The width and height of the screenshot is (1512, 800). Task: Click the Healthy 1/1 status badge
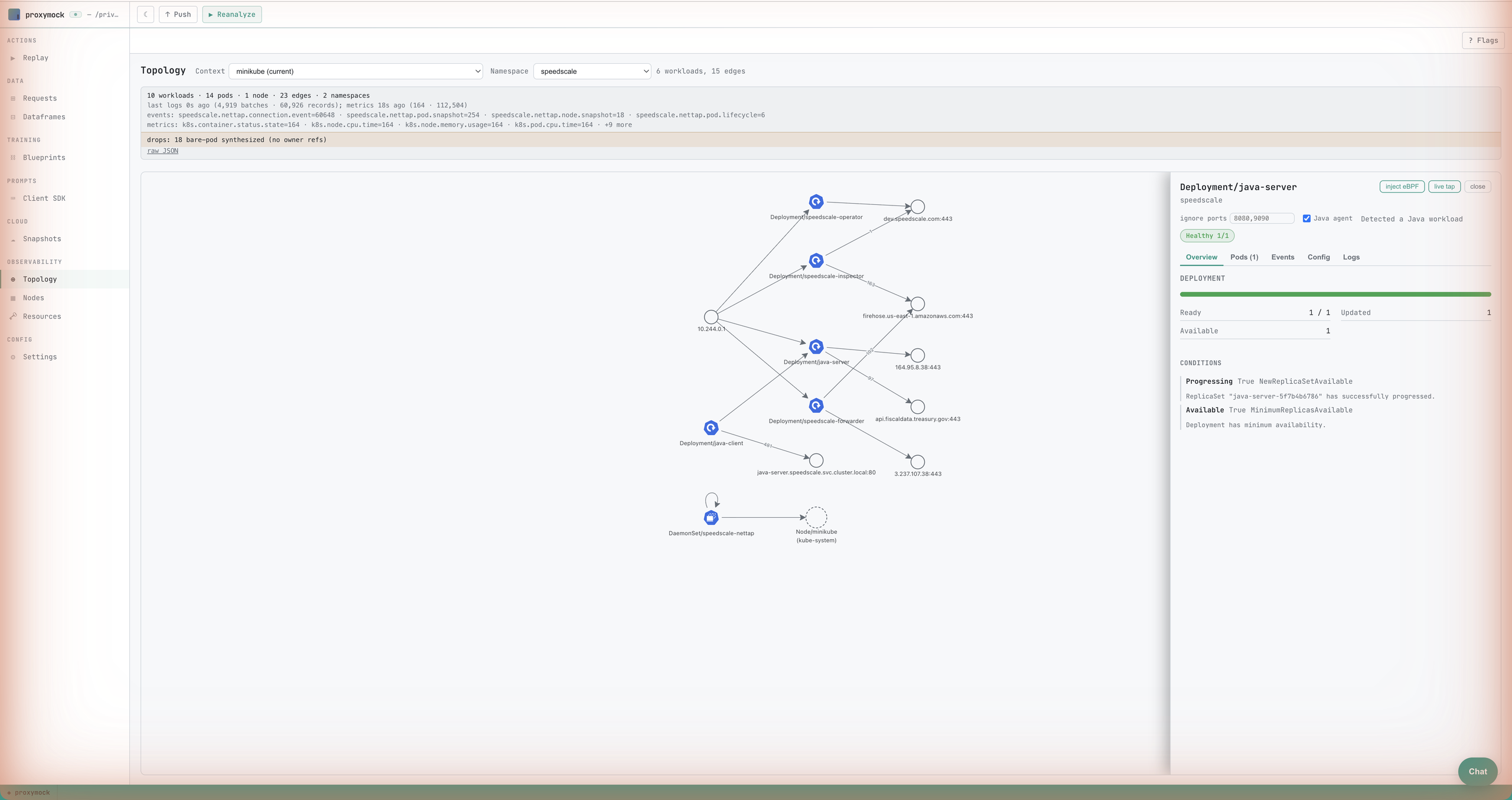pyautogui.click(x=1207, y=236)
